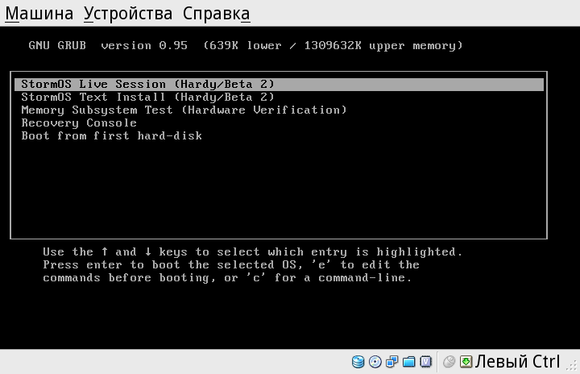The image size is (580, 374).
Task: Select StormOS Live Session boot entry
Action: [x=279, y=84]
